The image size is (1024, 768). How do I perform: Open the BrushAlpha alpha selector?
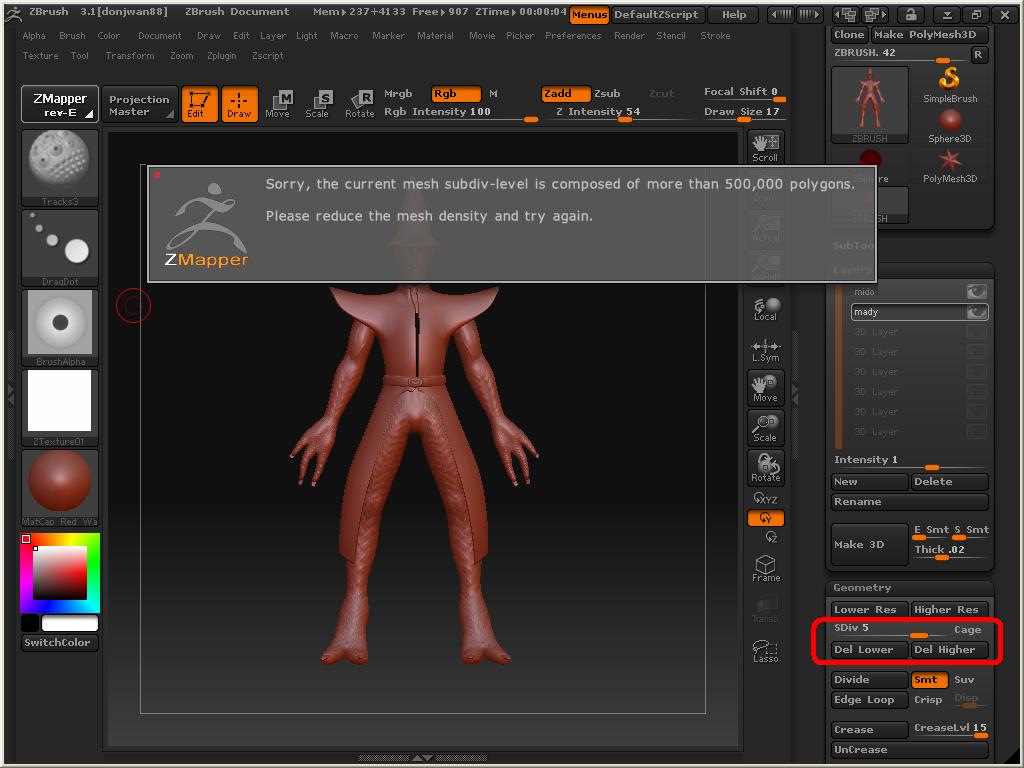[x=60, y=328]
